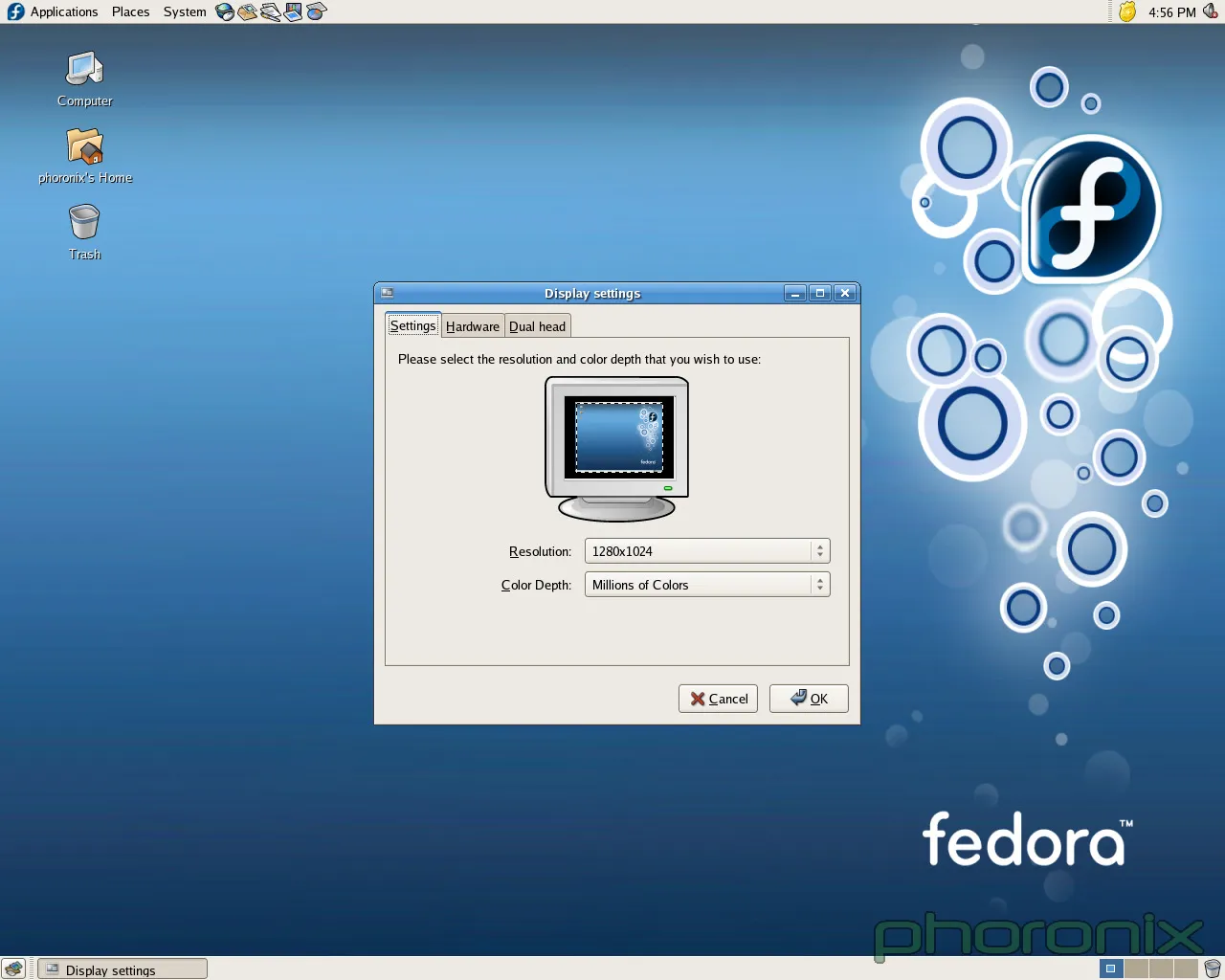Switch to the second workspace
This screenshot has height=980, width=1225.
tap(1136, 969)
